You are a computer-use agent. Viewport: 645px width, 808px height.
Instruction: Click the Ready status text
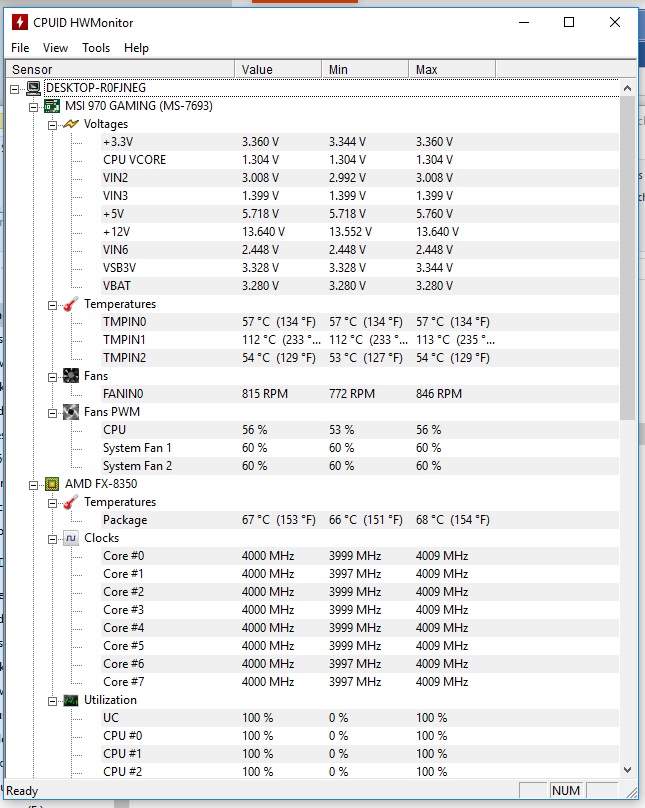22,791
